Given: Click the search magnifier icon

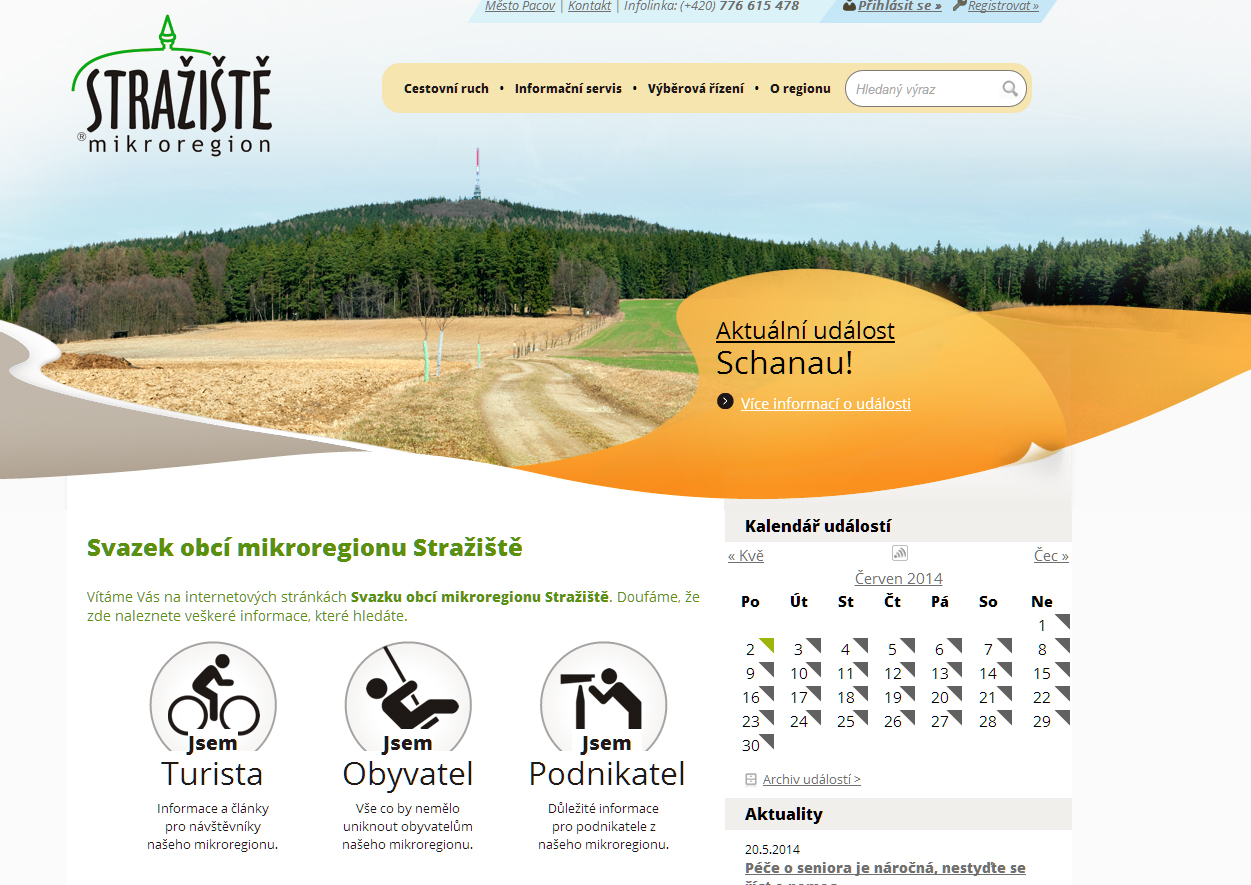Looking at the screenshot, I should tap(1010, 89).
